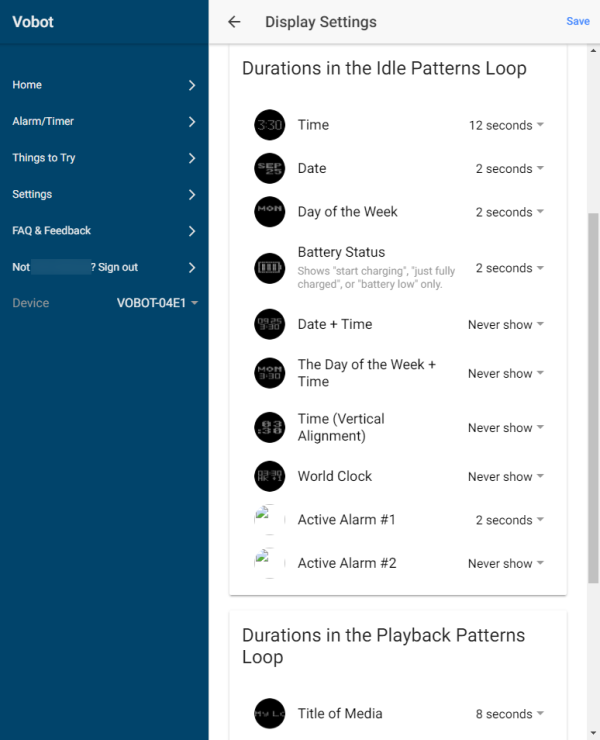The width and height of the screenshot is (600, 740).
Task: Open the Alarm/Timer menu item
Action: pyautogui.click(x=104, y=121)
